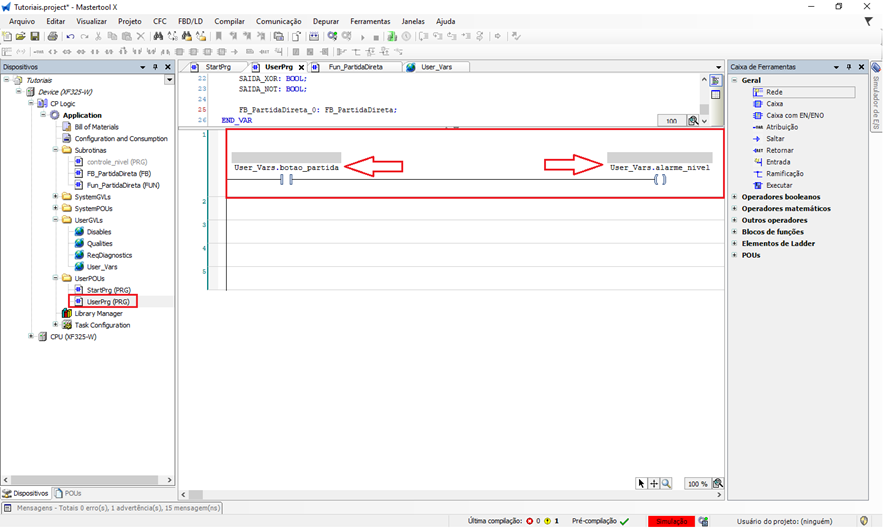Image resolution: width=886 pixels, height=530 pixels.
Task: Click the 100 % zoom button
Action: [x=697, y=483]
